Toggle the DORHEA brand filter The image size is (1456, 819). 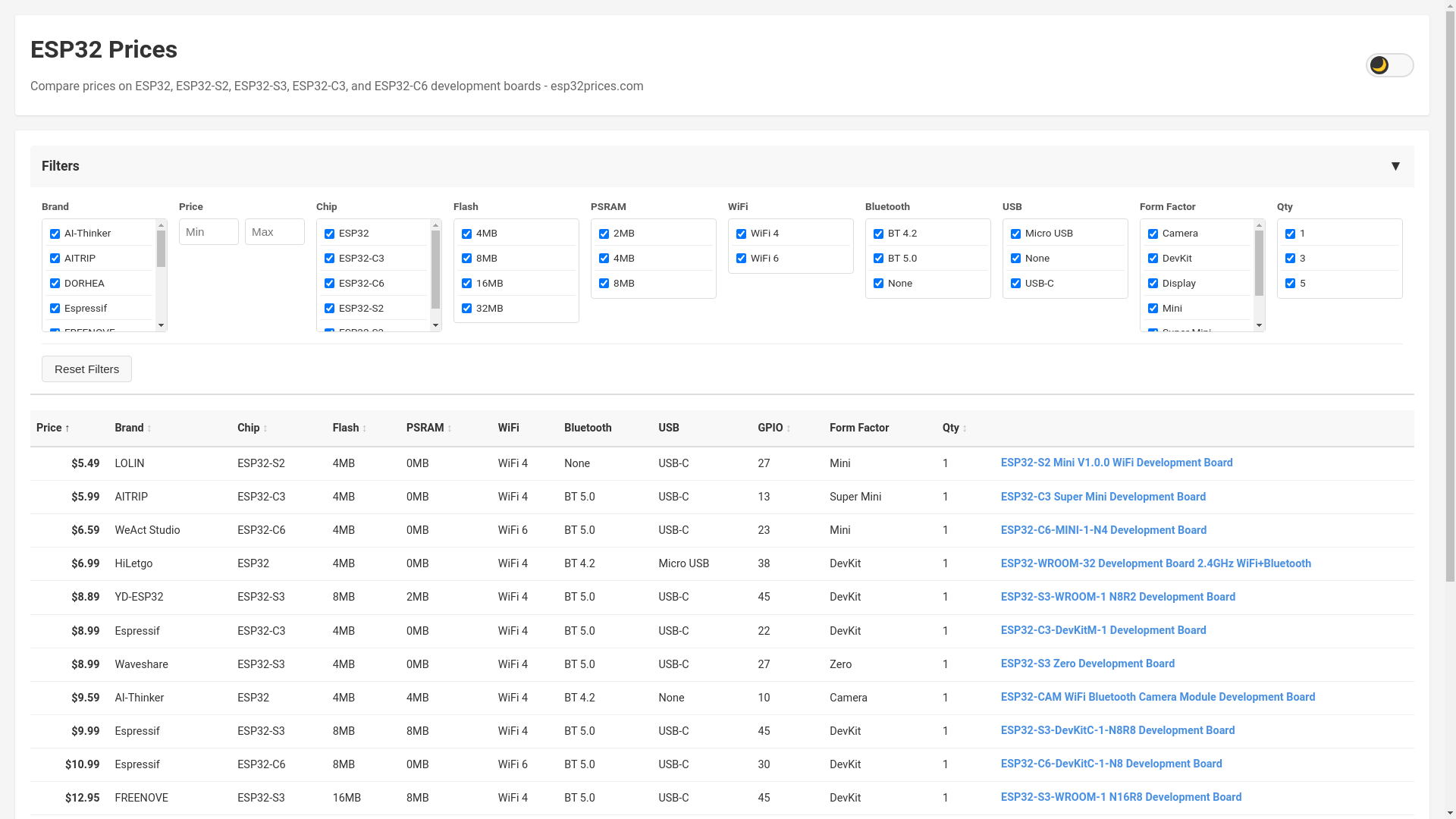tap(55, 284)
